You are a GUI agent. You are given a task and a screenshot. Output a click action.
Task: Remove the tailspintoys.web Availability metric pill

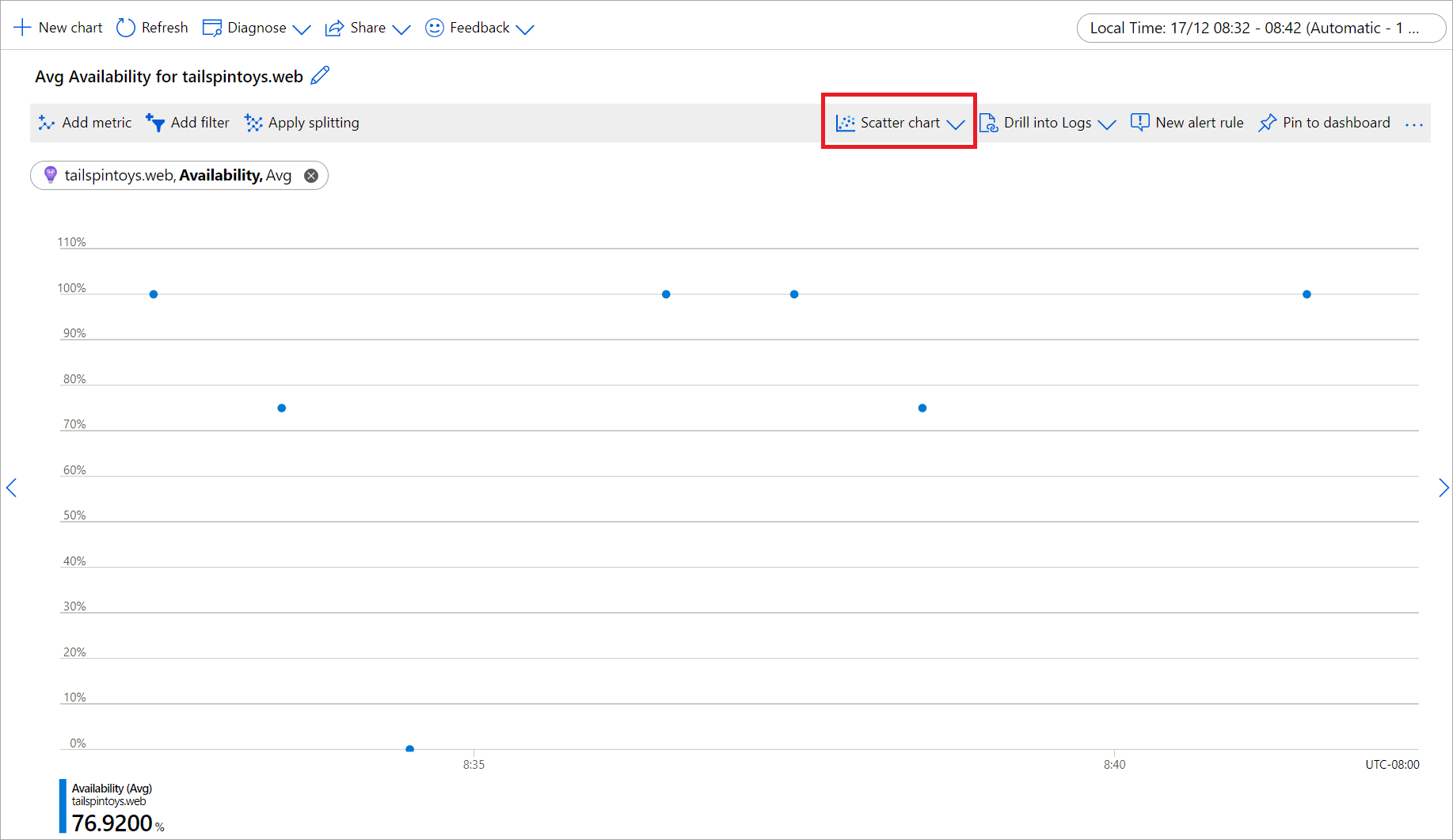pyautogui.click(x=312, y=176)
